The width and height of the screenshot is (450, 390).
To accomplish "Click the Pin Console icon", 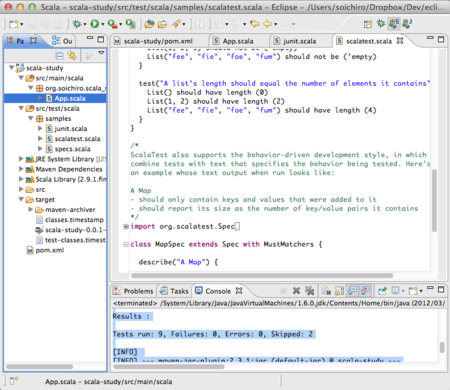I will [x=382, y=291].
